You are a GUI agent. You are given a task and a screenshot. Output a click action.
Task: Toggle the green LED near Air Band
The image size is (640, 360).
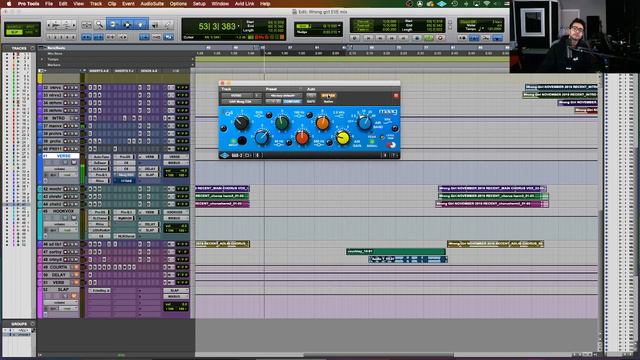372,141
